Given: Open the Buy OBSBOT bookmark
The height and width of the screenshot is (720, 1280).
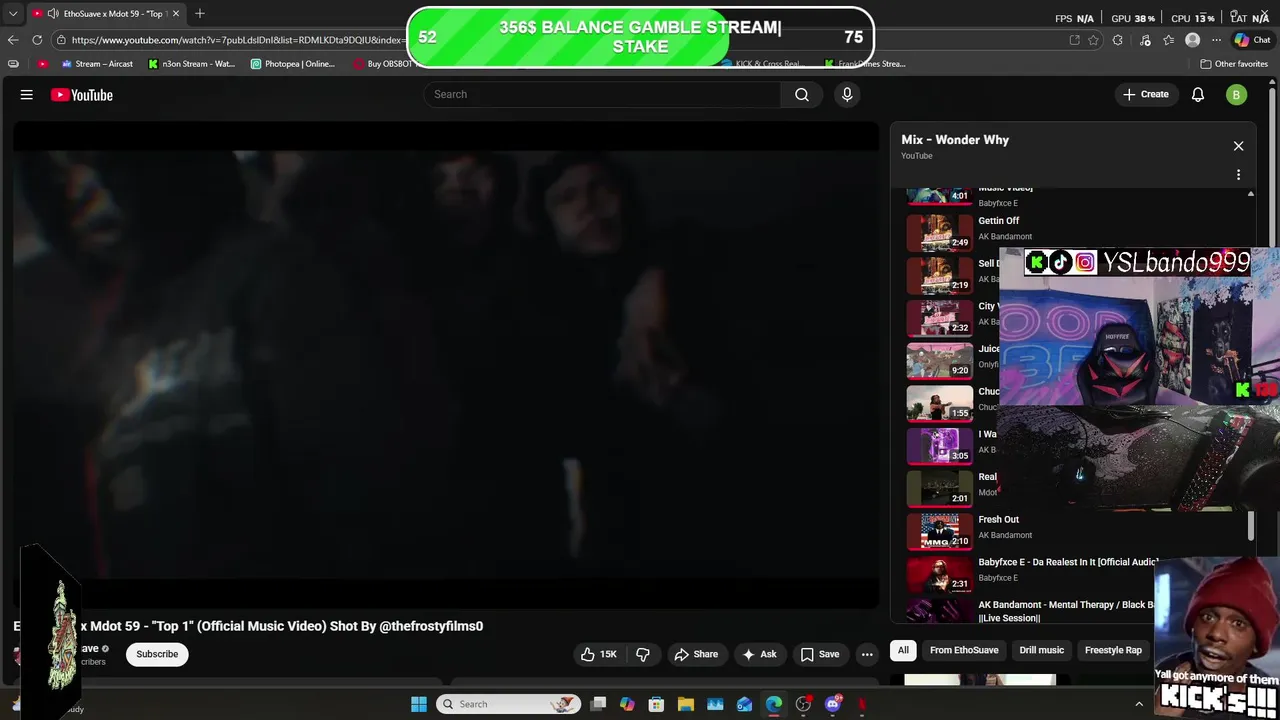Looking at the screenshot, I should [383, 64].
